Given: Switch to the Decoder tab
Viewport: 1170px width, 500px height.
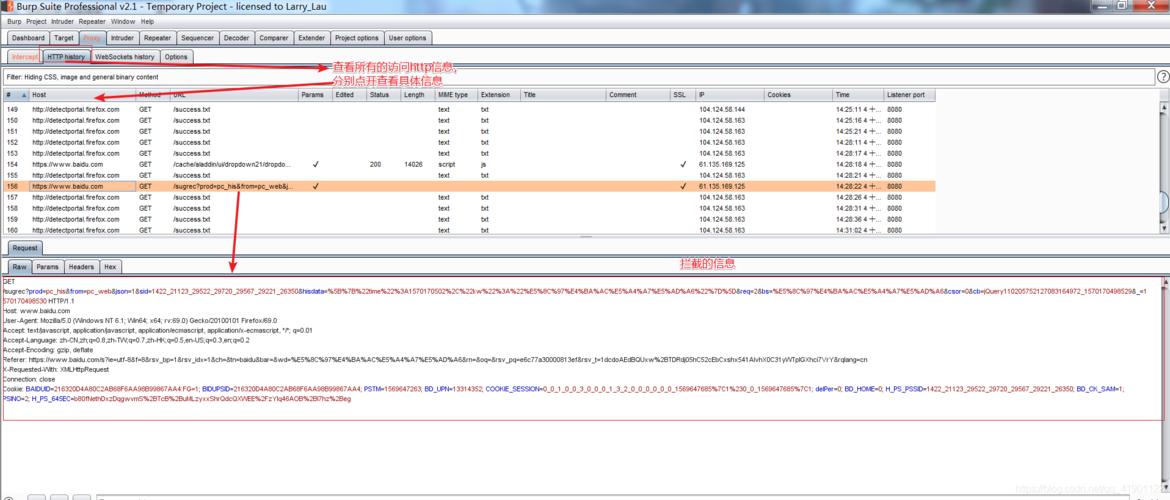Looking at the screenshot, I should point(237,38).
